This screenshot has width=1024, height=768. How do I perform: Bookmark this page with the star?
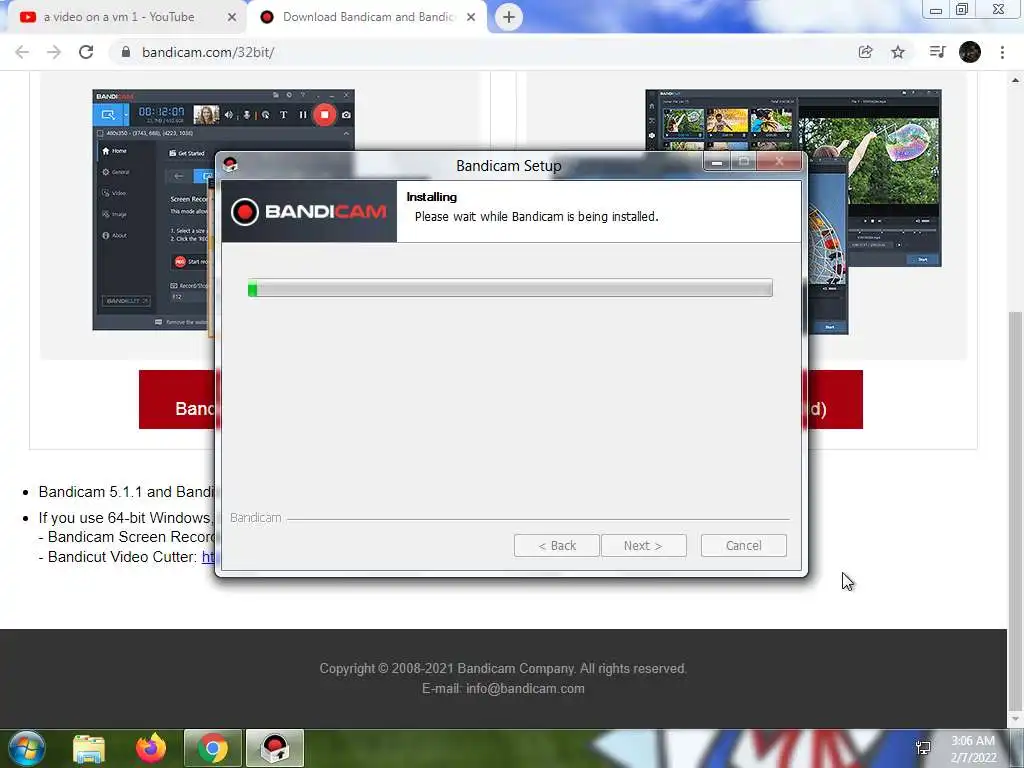pyautogui.click(x=898, y=52)
